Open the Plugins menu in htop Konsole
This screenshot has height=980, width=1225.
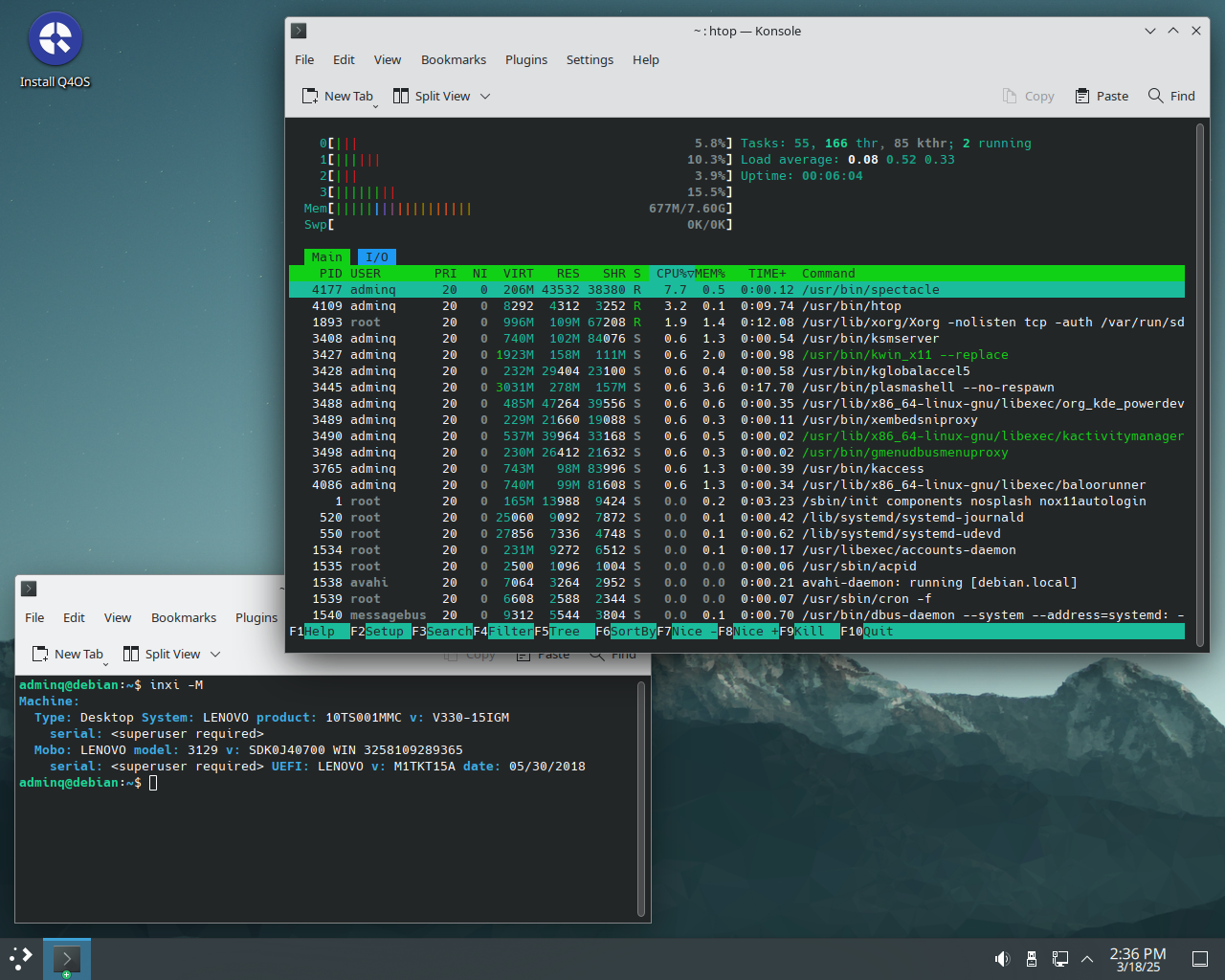[x=526, y=59]
